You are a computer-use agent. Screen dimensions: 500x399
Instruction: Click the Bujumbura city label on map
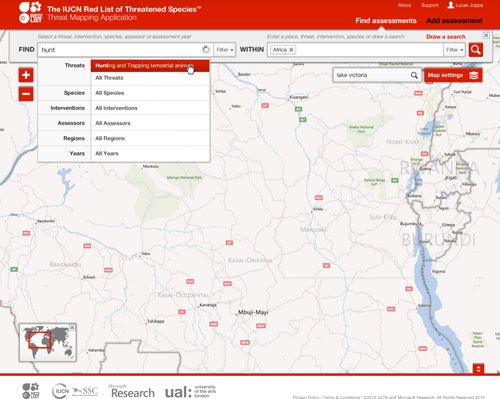click(x=411, y=224)
